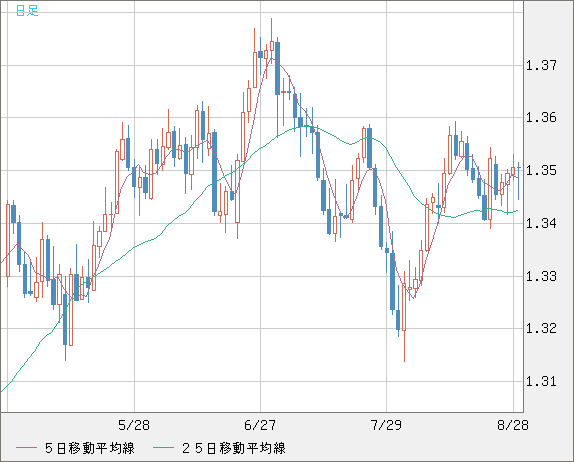574x462 pixels.
Task: Click the ２５日移動平均線 legend text
Action: point(234,448)
